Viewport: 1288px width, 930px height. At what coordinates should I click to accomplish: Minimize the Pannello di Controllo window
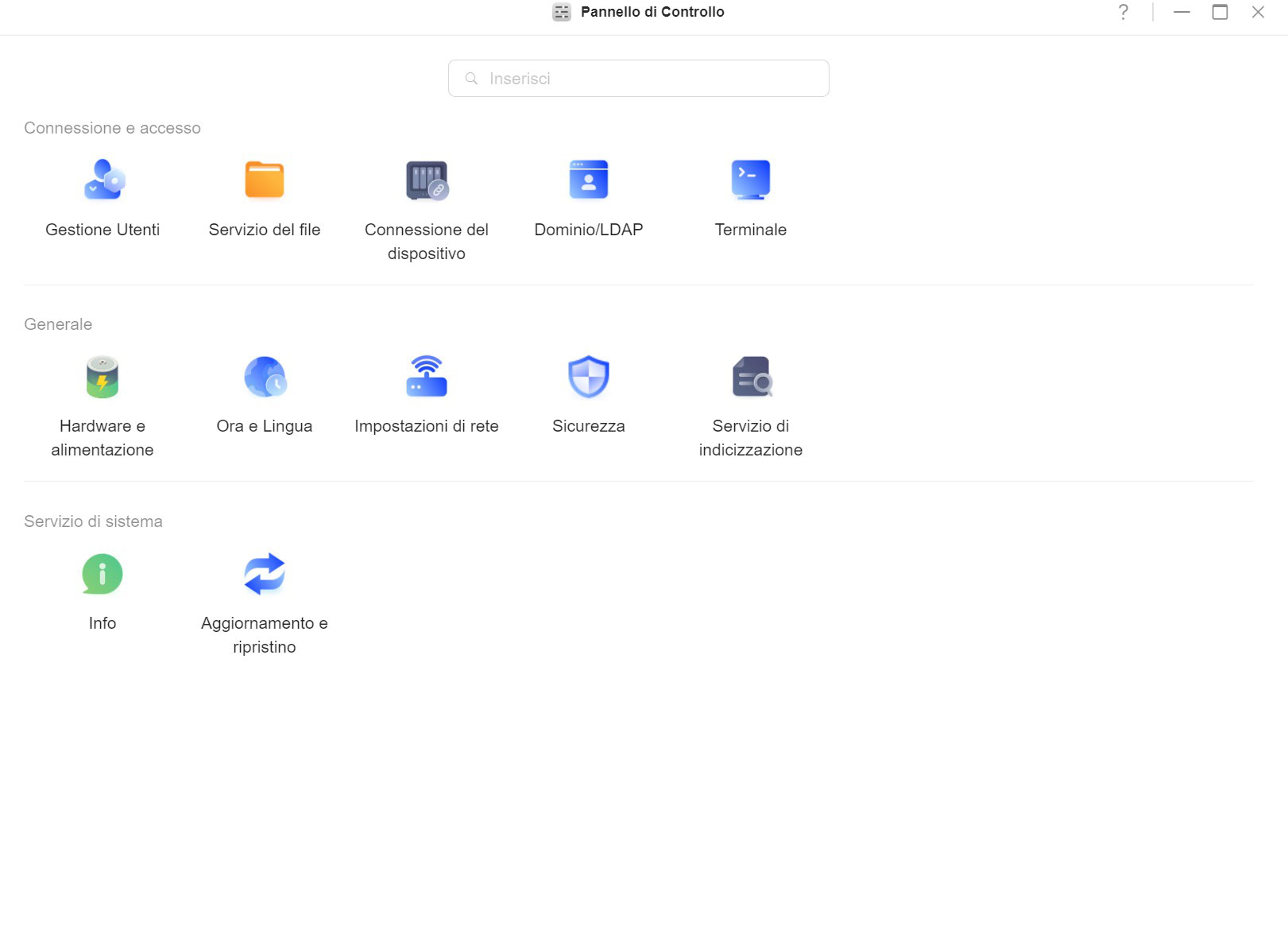1182,12
